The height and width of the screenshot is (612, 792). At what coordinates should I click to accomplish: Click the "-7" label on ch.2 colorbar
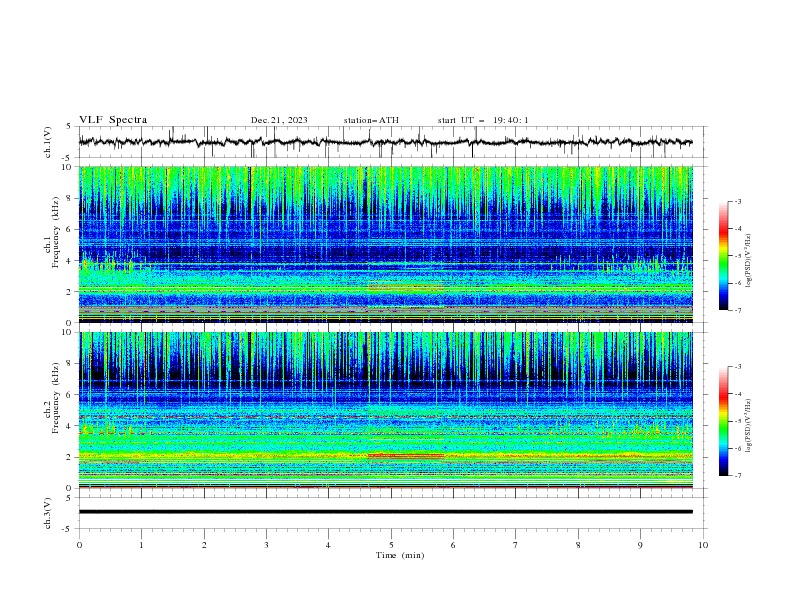pyautogui.click(x=737, y=475)
